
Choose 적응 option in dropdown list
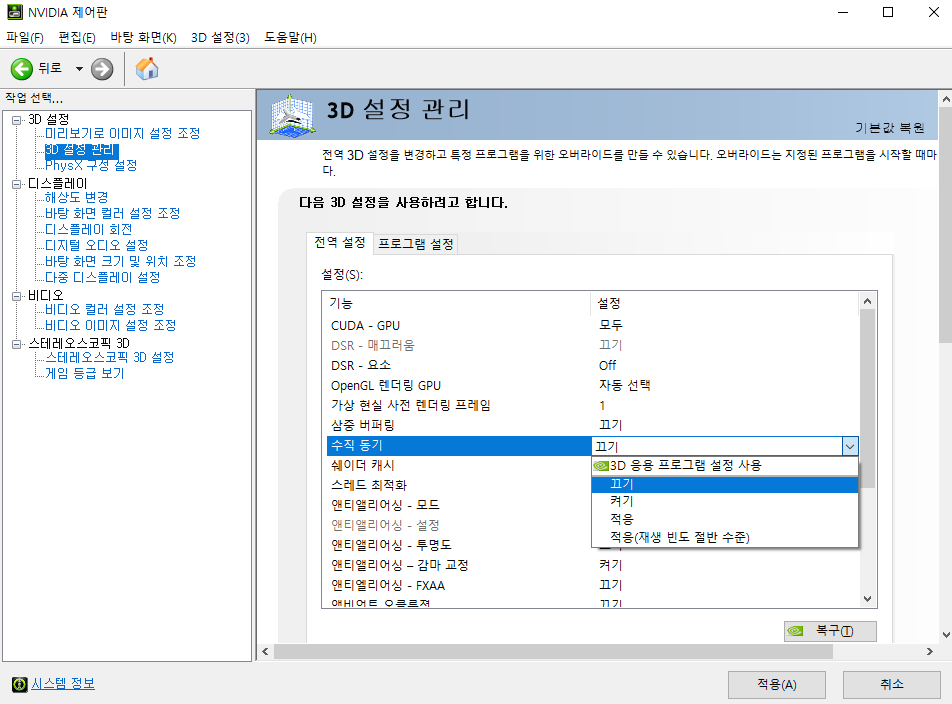click(x=724, y=519)
